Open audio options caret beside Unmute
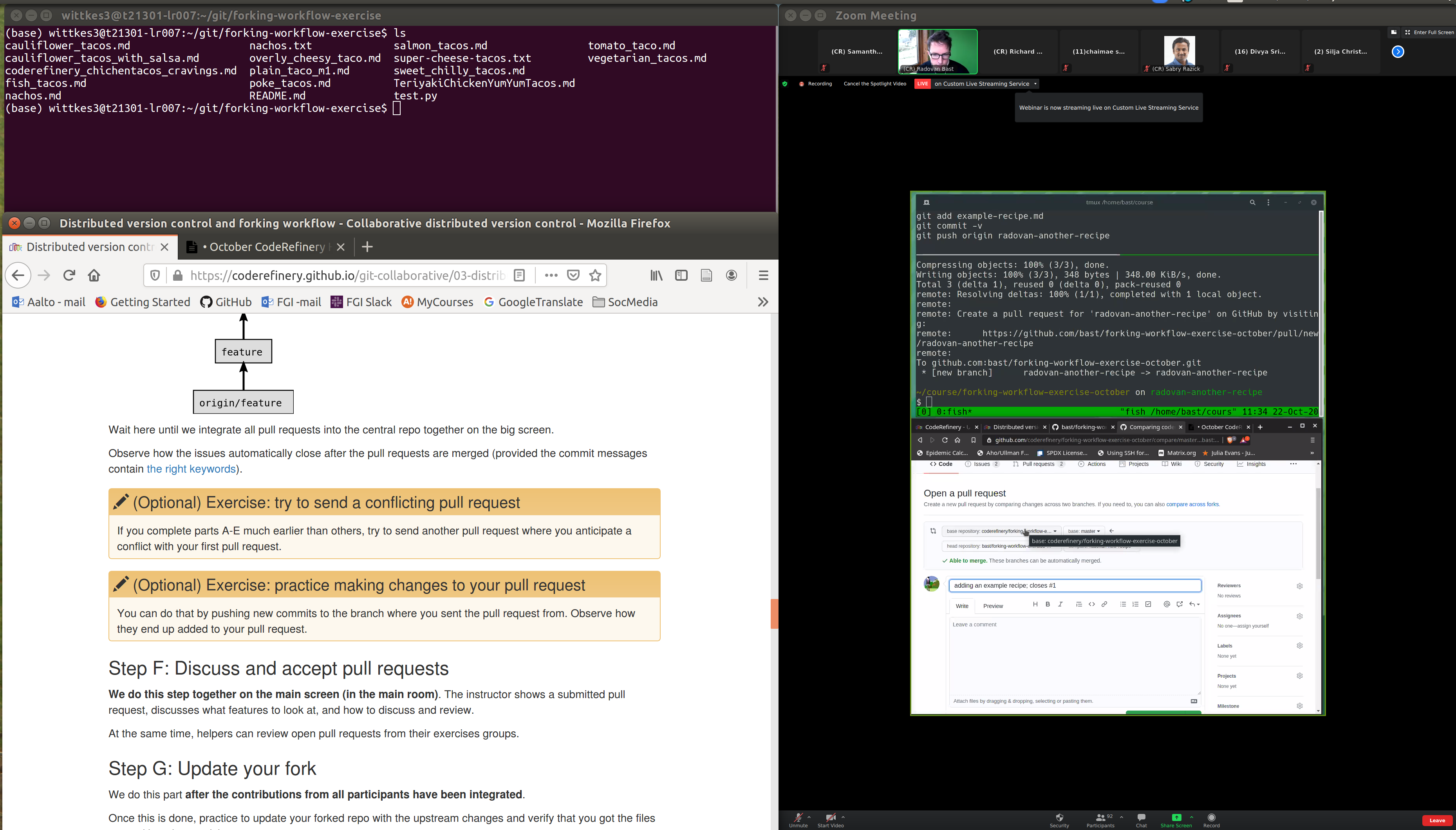This screenshot has height=830, width=1456. pos(809,817)
